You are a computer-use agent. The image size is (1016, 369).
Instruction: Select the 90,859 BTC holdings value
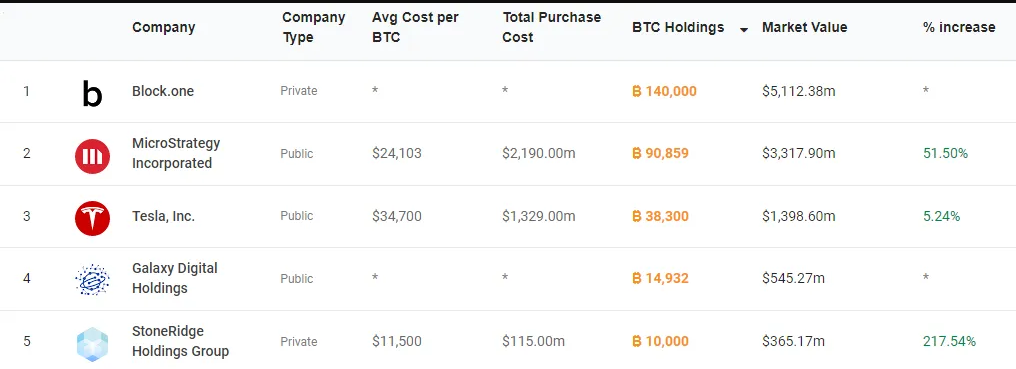pyautogui.click(x=660, y=154)
